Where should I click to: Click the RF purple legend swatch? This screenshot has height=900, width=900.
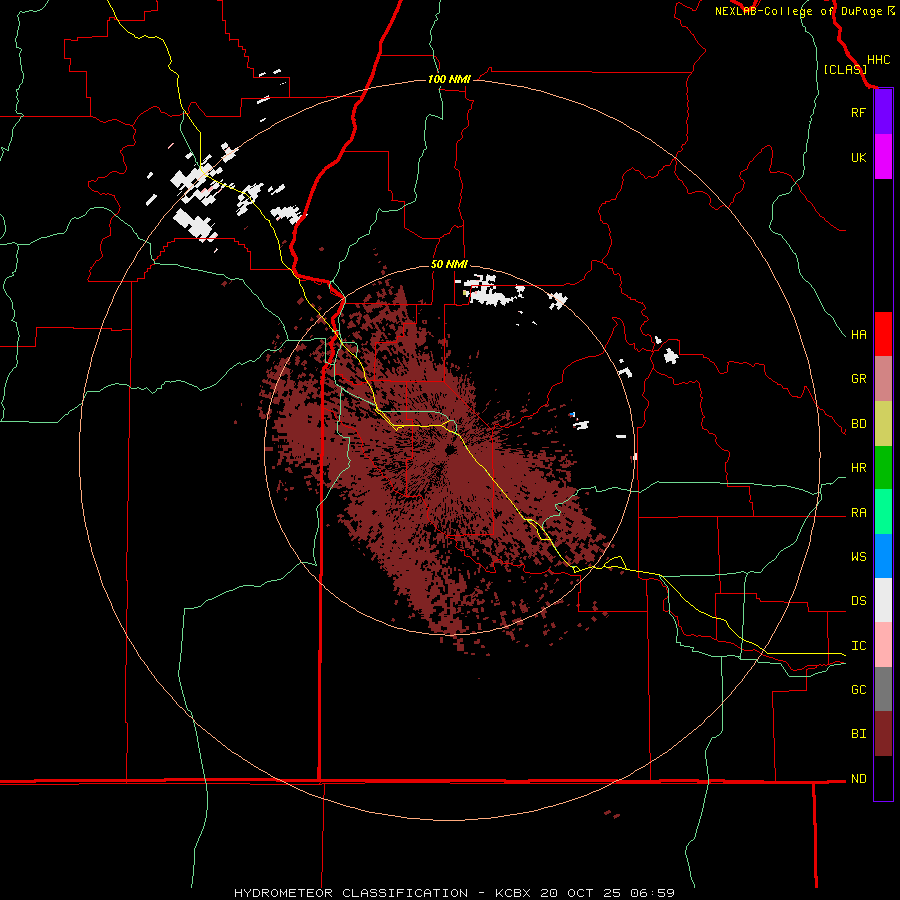[883, 112]
